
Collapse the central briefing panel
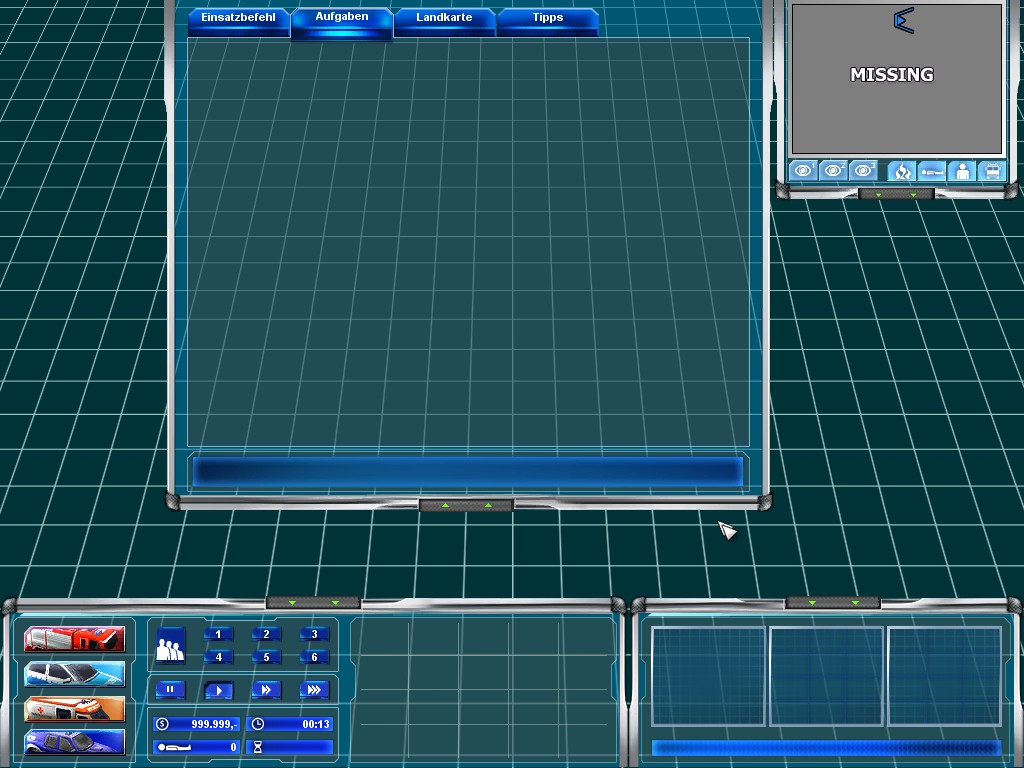click(x=466, y=506)
